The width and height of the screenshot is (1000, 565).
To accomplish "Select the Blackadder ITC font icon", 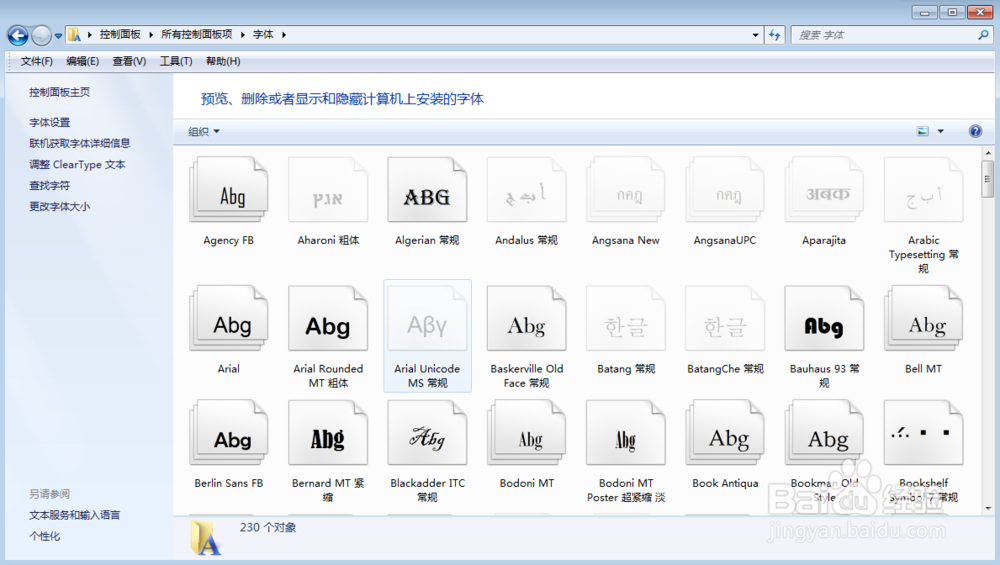I will click(427, 433).
